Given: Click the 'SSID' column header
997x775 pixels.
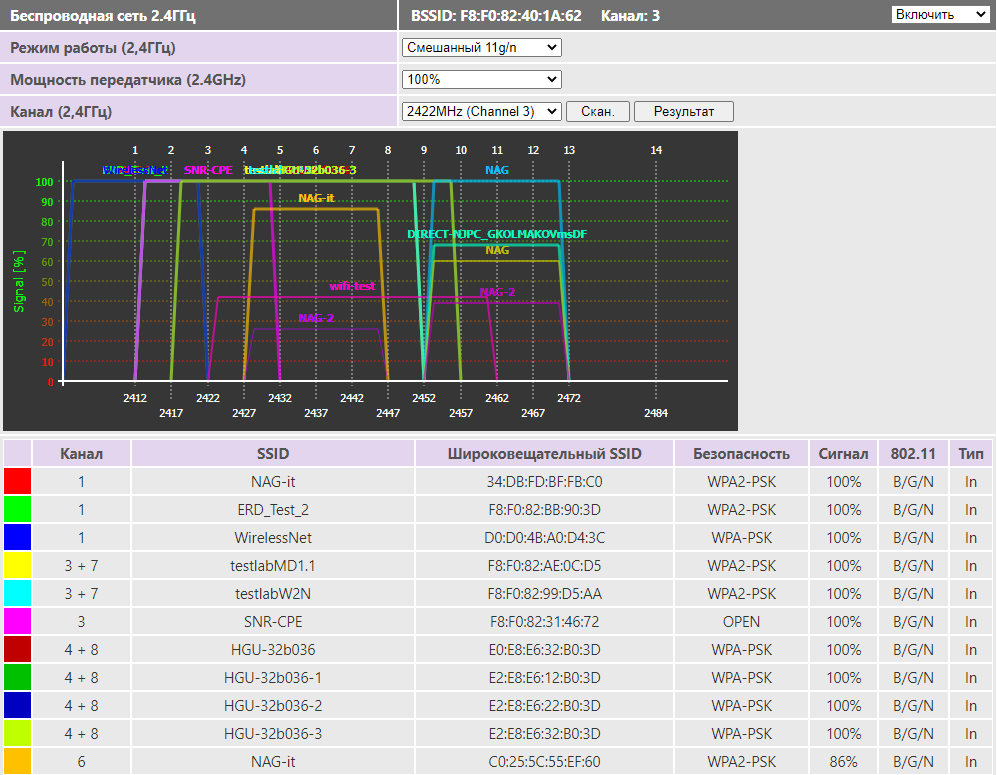Looking at the screenshot, I should pos(273,454).
